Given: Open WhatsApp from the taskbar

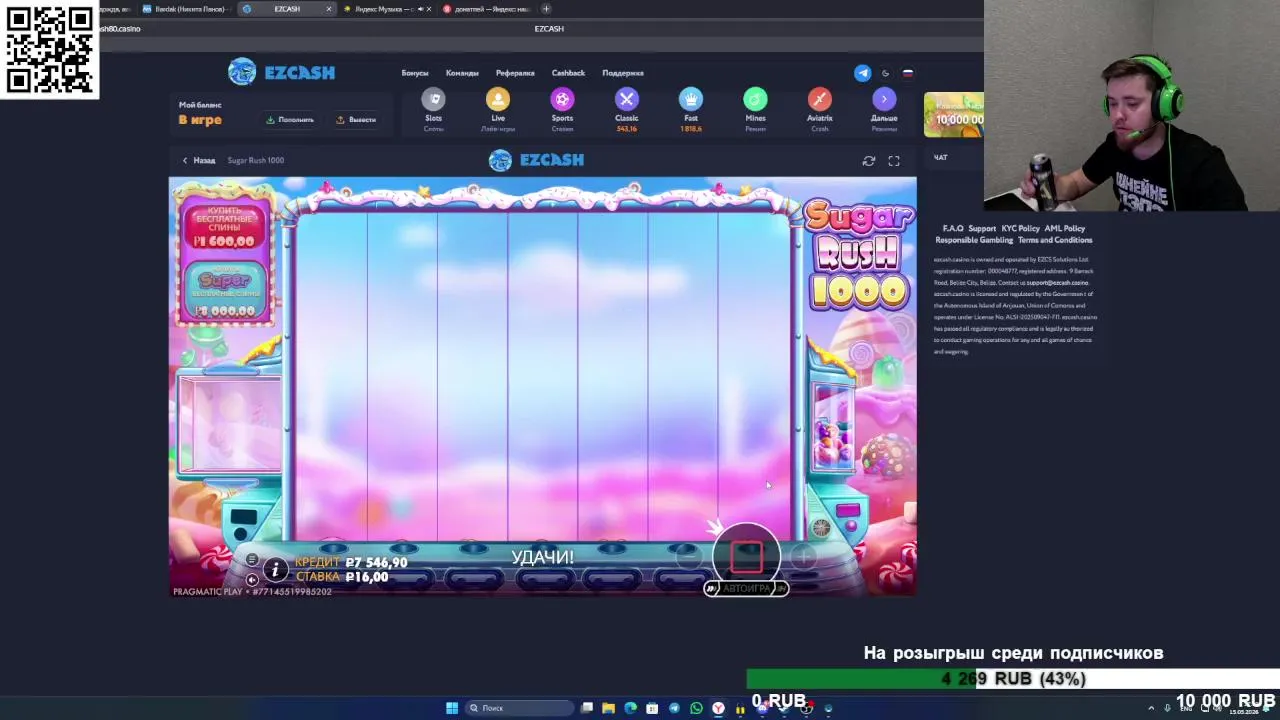Looking at the screenshot, I should (x=696, y=708).
